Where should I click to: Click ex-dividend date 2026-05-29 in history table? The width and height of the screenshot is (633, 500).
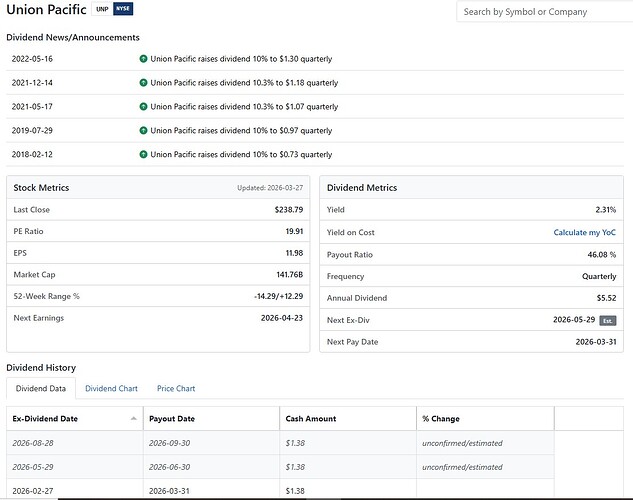(x=33, y=467)
